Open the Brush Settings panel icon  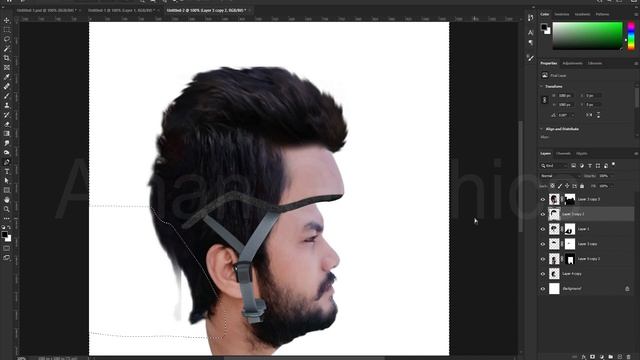[x=530, y=58]
